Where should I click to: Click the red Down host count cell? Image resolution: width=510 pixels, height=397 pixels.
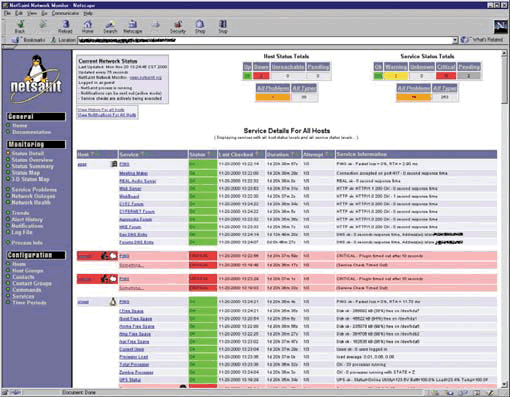(261, 76)
